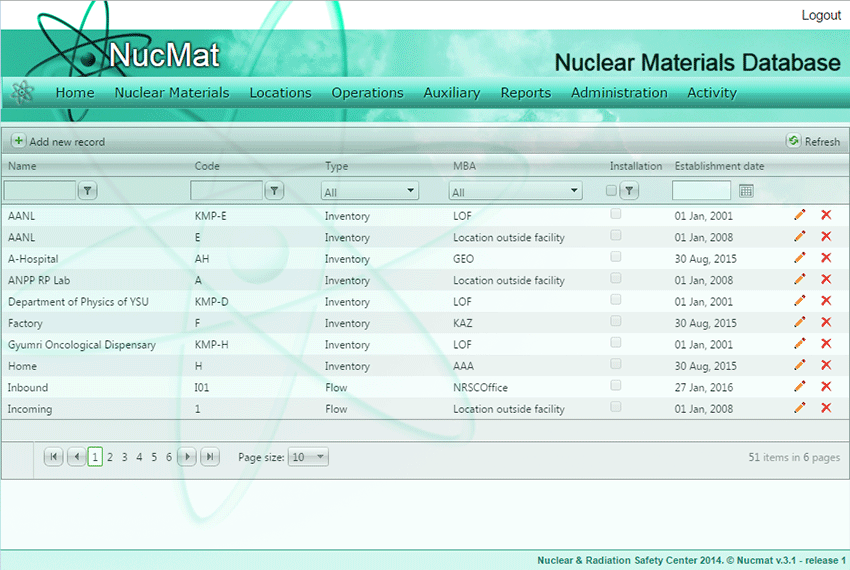Go to the last page of results
Viewport: 850px width, 570px height.
pyautogui.click(x=210, y=457)
